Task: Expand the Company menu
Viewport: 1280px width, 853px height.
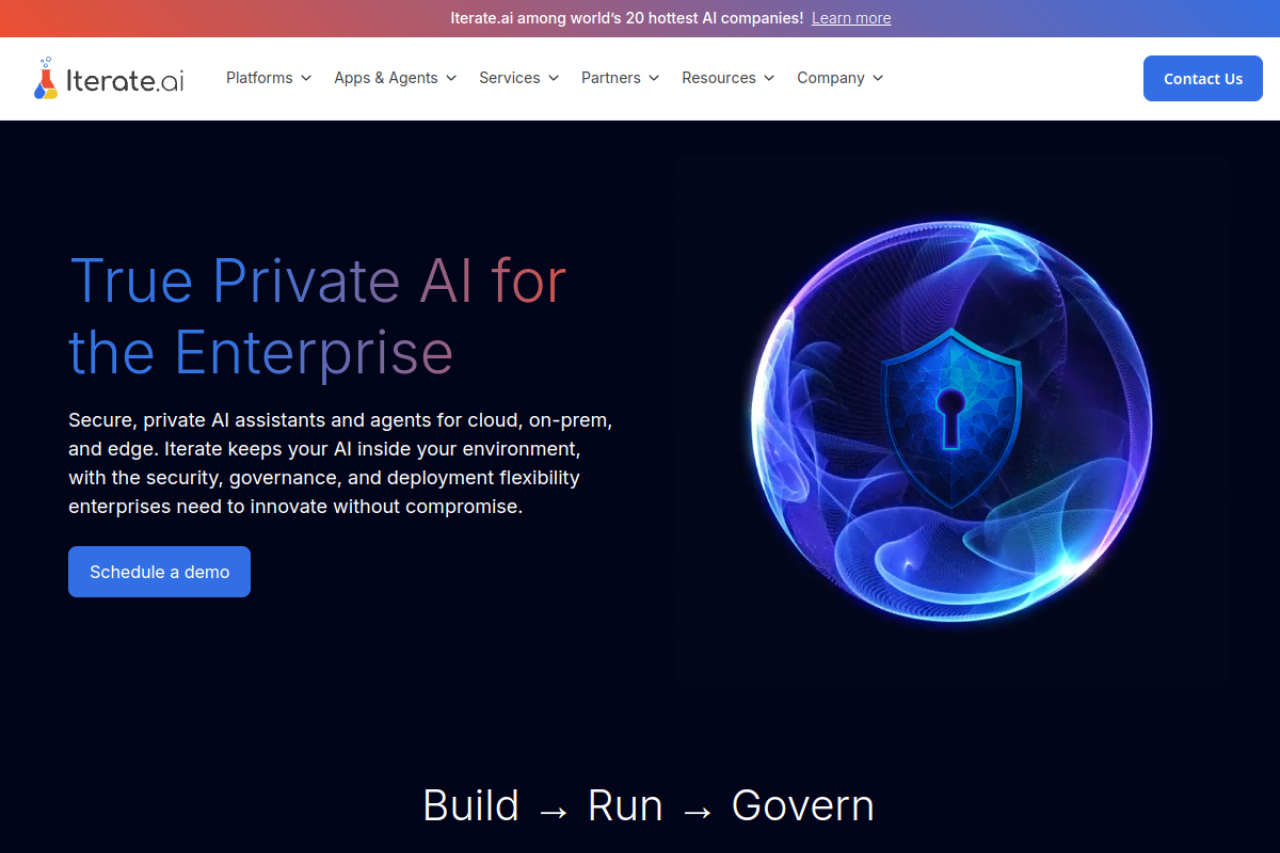Action: point(840,78)
